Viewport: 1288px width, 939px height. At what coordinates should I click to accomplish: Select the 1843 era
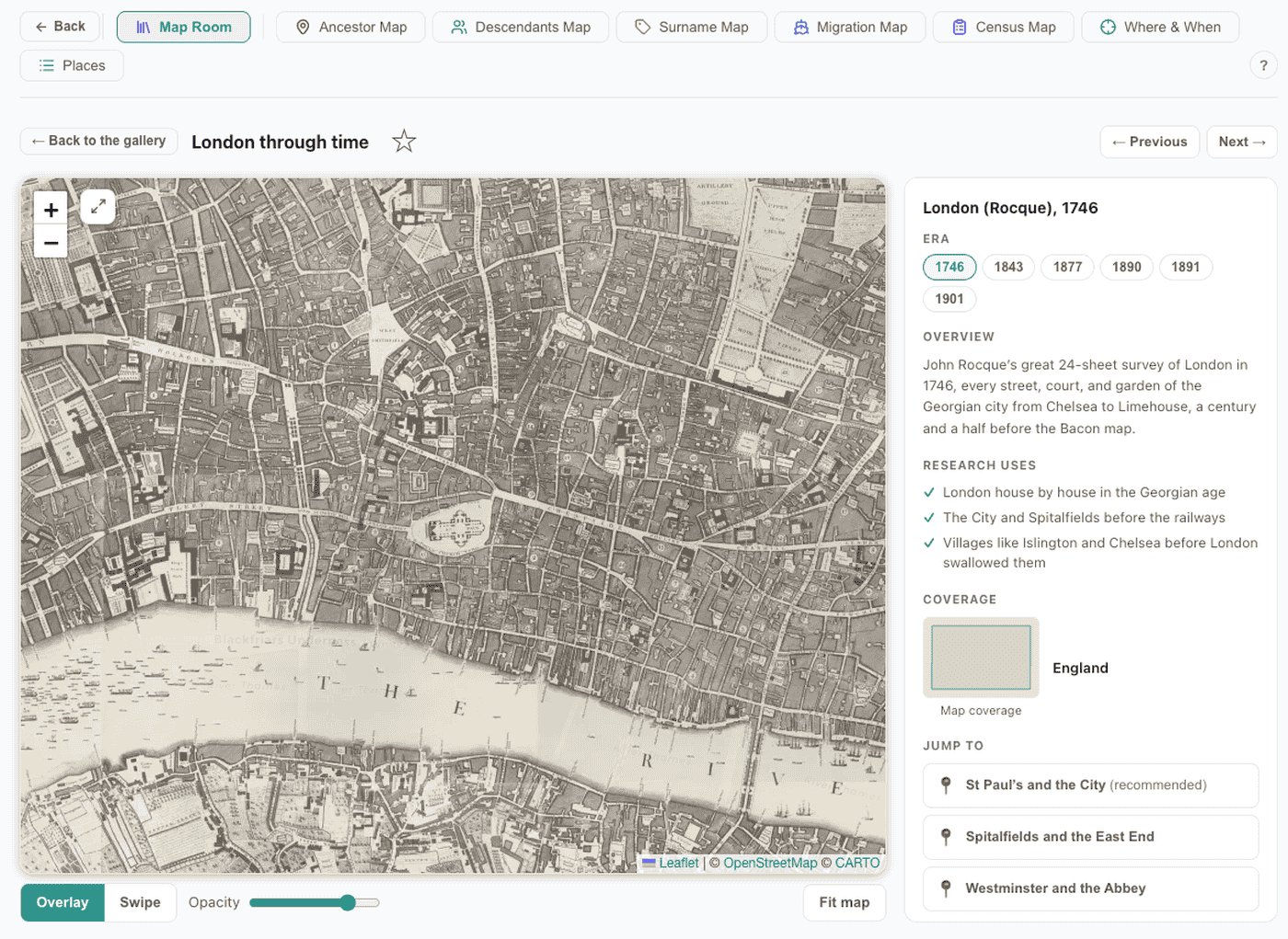click(x=1008, y=267)
